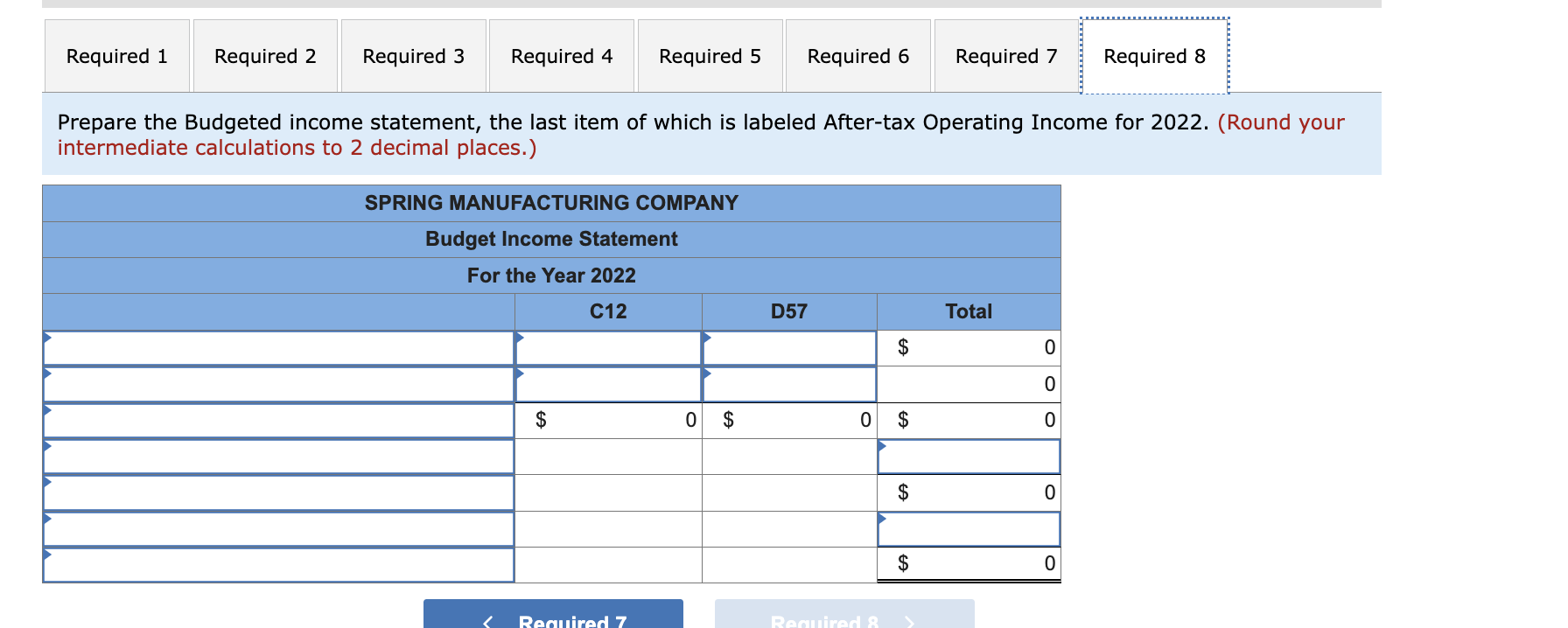
Task: Open the second row account label dropdown
Action: (278, 383)
